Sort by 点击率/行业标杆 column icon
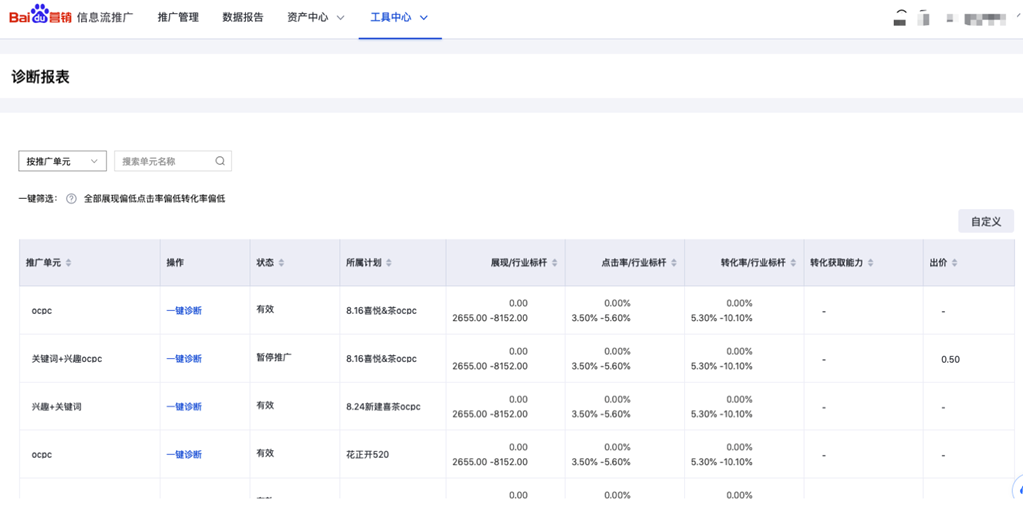 674,263
